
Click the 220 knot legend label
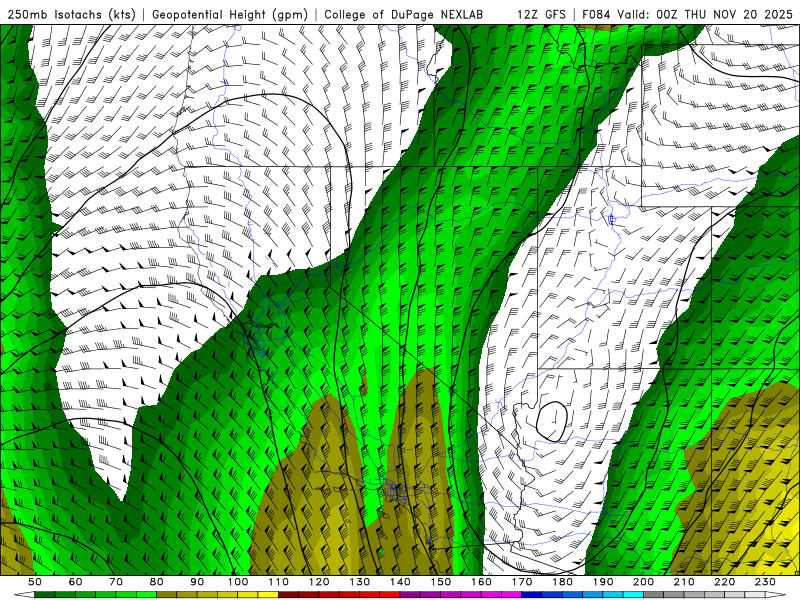725,582
